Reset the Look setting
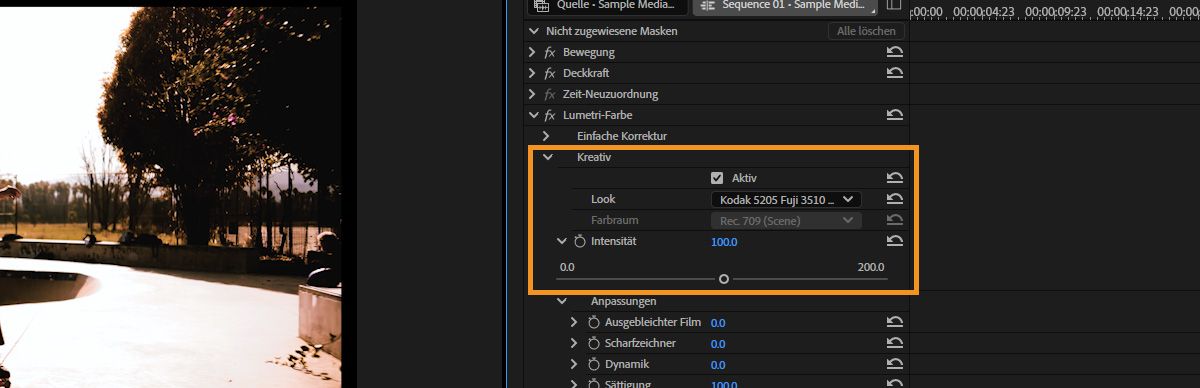Screen dimensions: 1200x388 click(895, 199)
